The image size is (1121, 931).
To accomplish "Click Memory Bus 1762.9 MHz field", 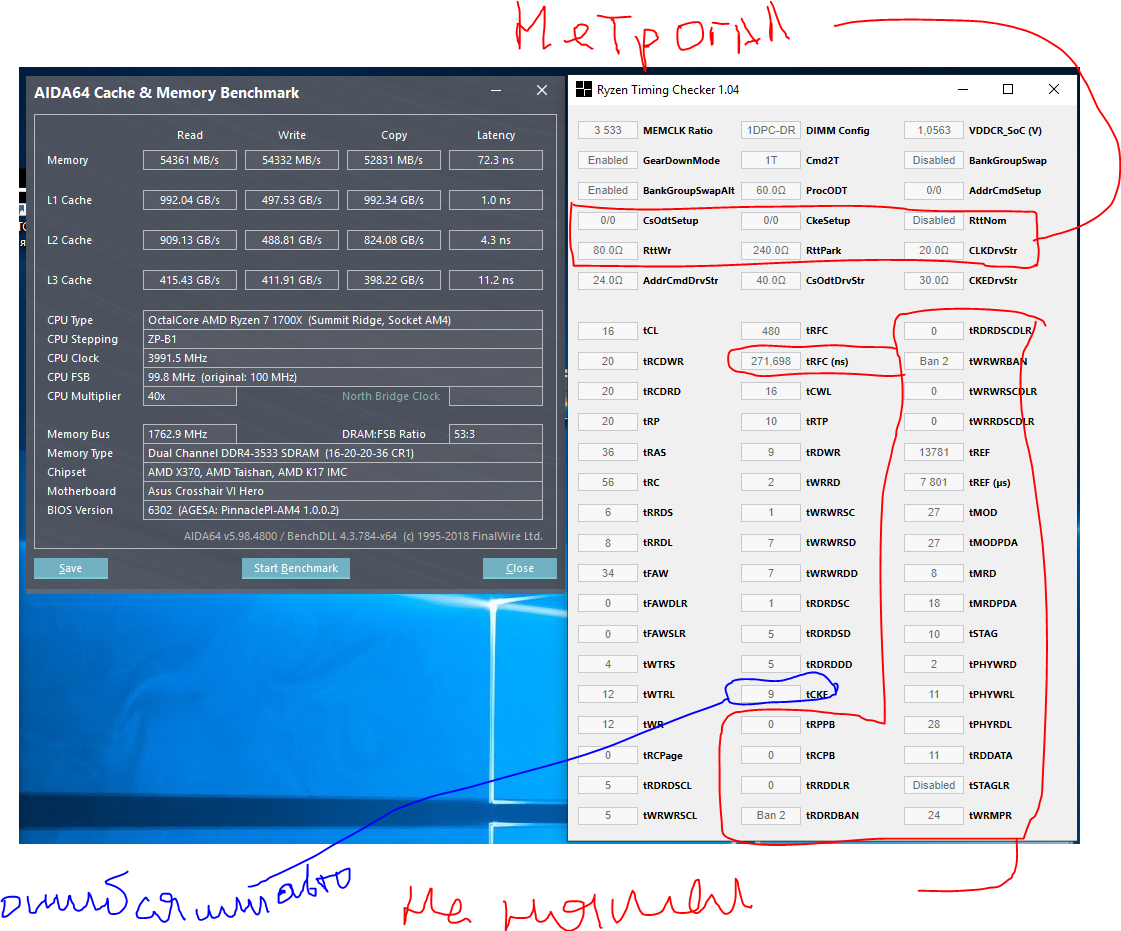I will tap(189, 434).
